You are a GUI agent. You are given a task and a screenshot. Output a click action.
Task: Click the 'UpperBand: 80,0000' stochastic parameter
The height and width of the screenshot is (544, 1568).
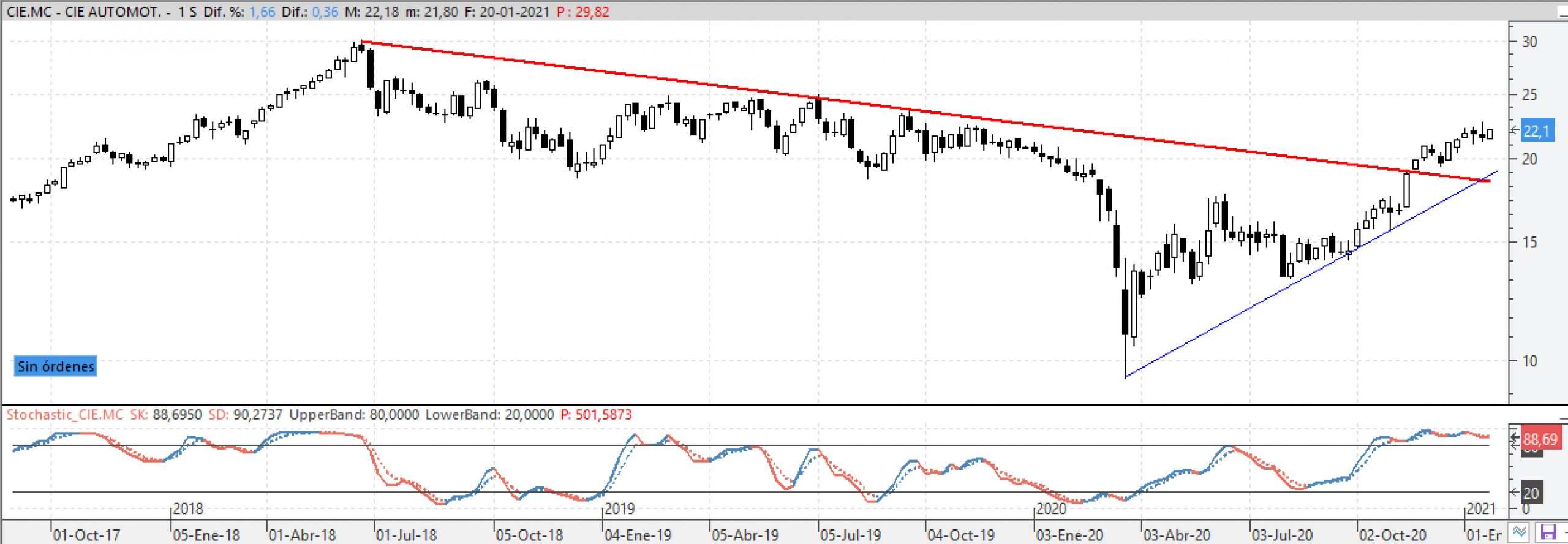354,415
